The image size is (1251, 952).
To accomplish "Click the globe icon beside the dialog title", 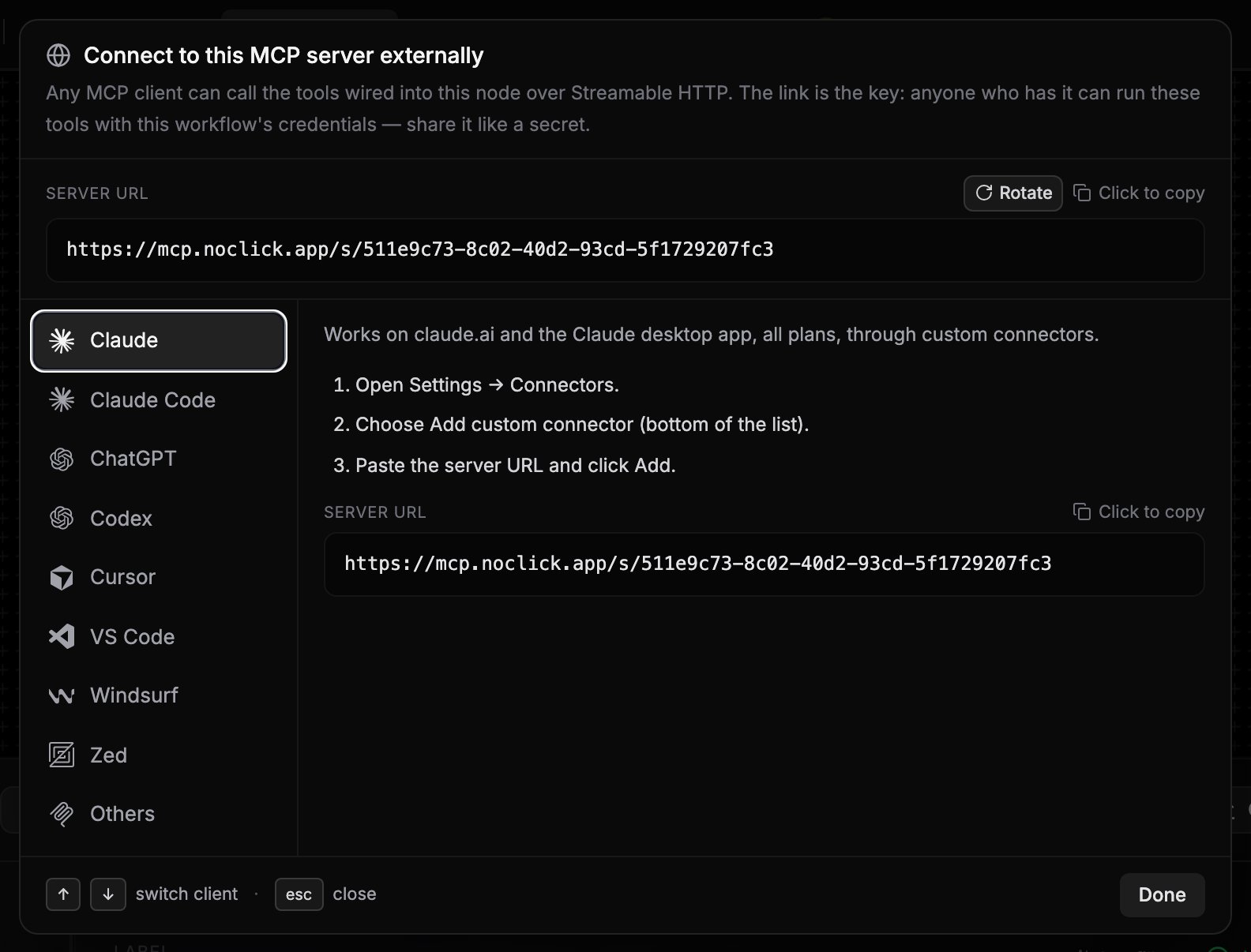I will click(58, 55).
